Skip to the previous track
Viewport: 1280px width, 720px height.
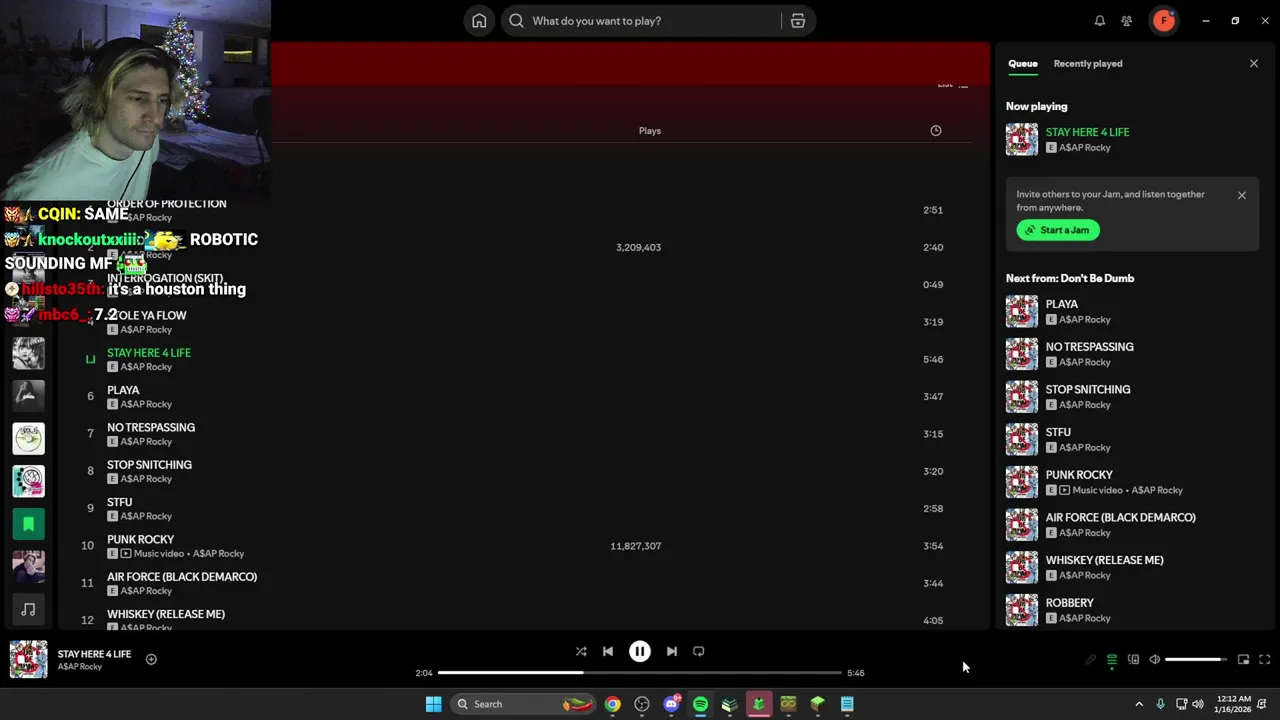(x=608, y=651)
